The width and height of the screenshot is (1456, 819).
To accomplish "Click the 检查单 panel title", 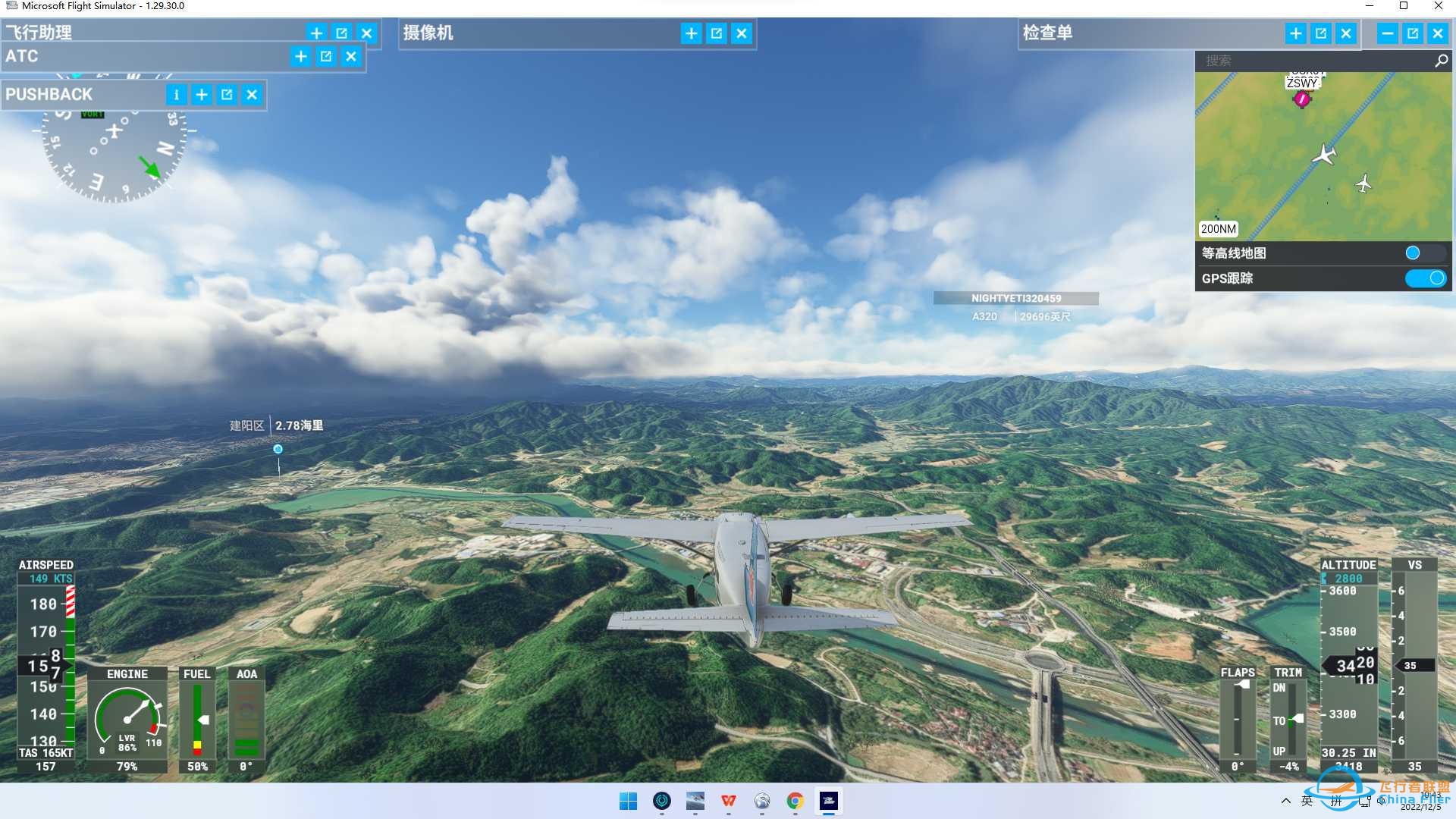I will tap(1047, 33).
